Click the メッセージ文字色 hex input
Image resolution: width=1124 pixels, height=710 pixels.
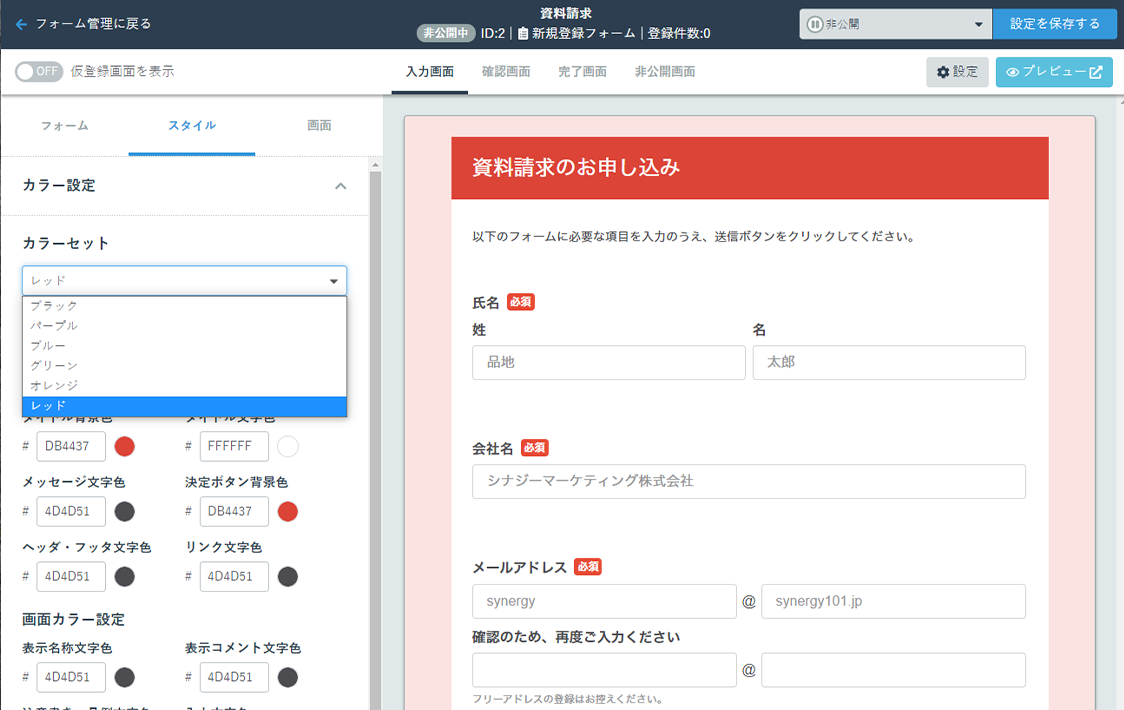pyautogui.click(x=71, y=512)
